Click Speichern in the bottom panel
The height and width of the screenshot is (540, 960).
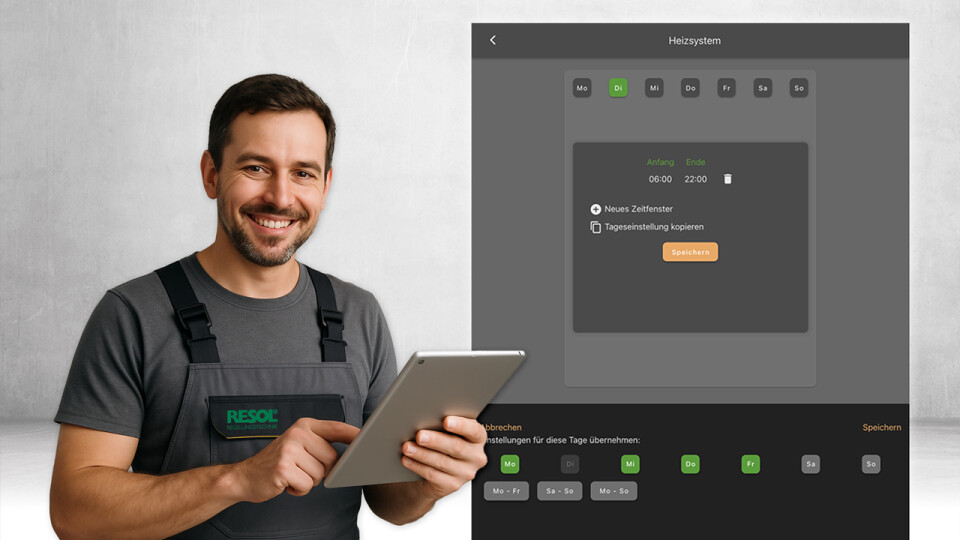coord(881,427)
